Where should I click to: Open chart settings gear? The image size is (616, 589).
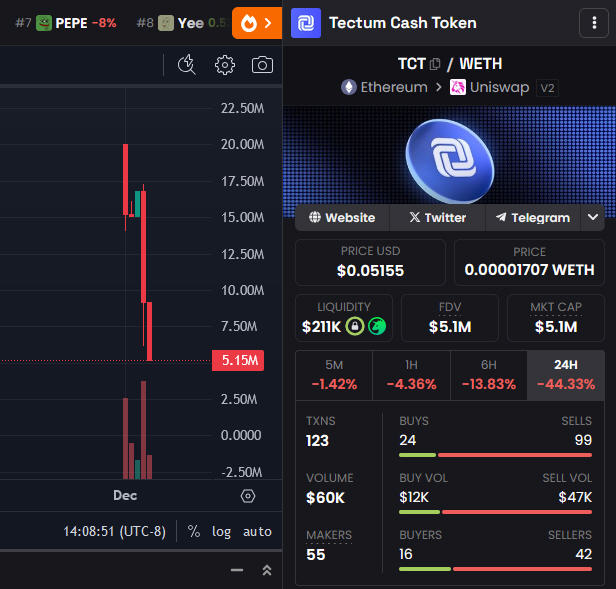[225, 65]
